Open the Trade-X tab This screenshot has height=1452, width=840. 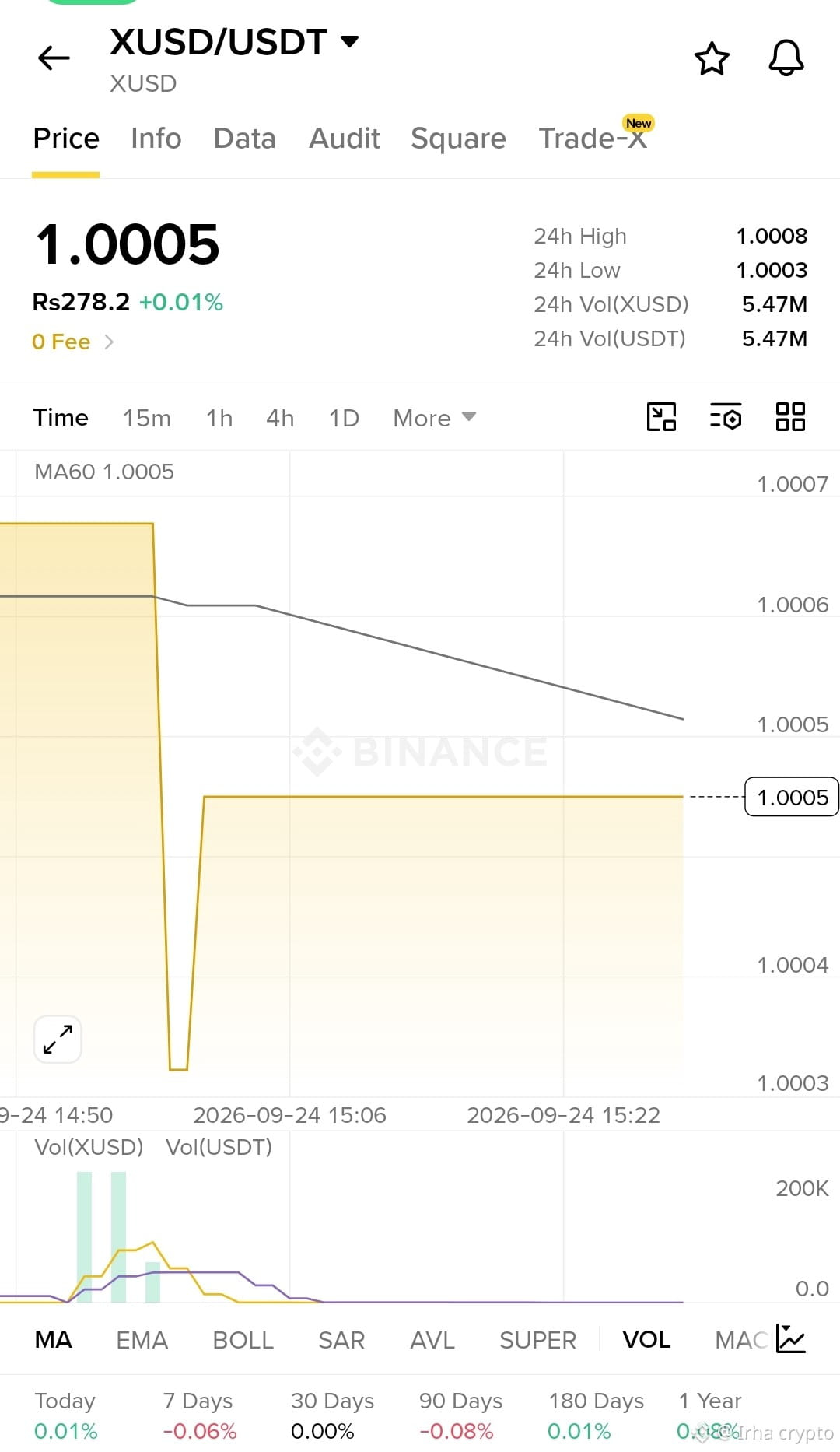pos(593,139)
